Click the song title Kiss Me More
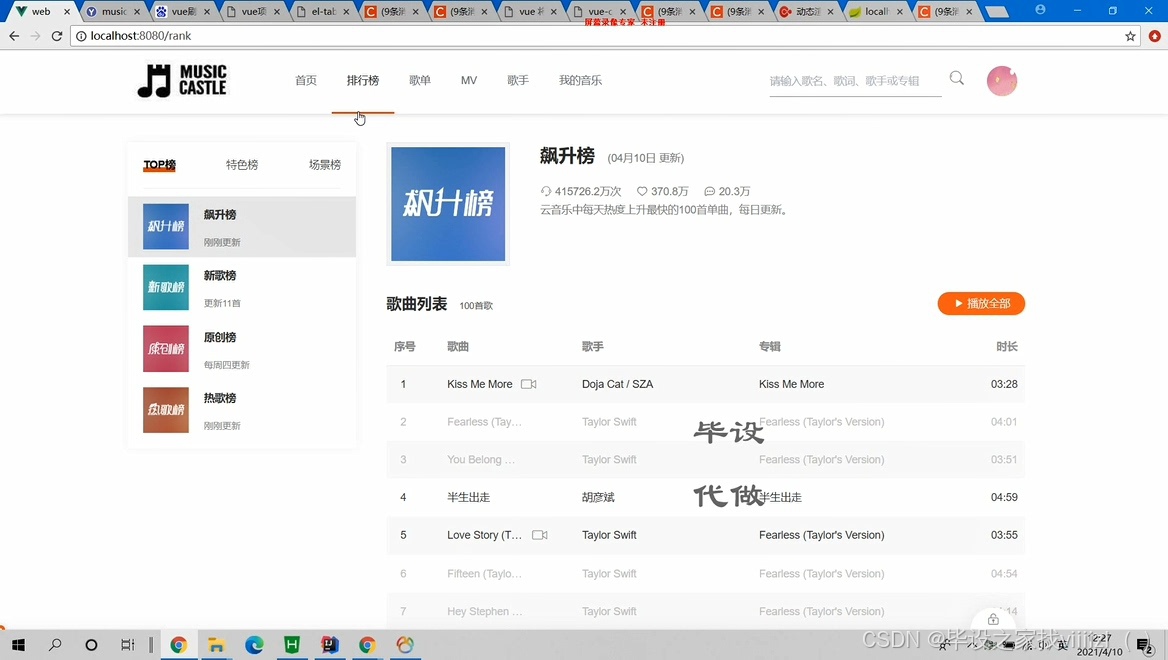This screenshot has height=660, width=1168. coord(480,384)
